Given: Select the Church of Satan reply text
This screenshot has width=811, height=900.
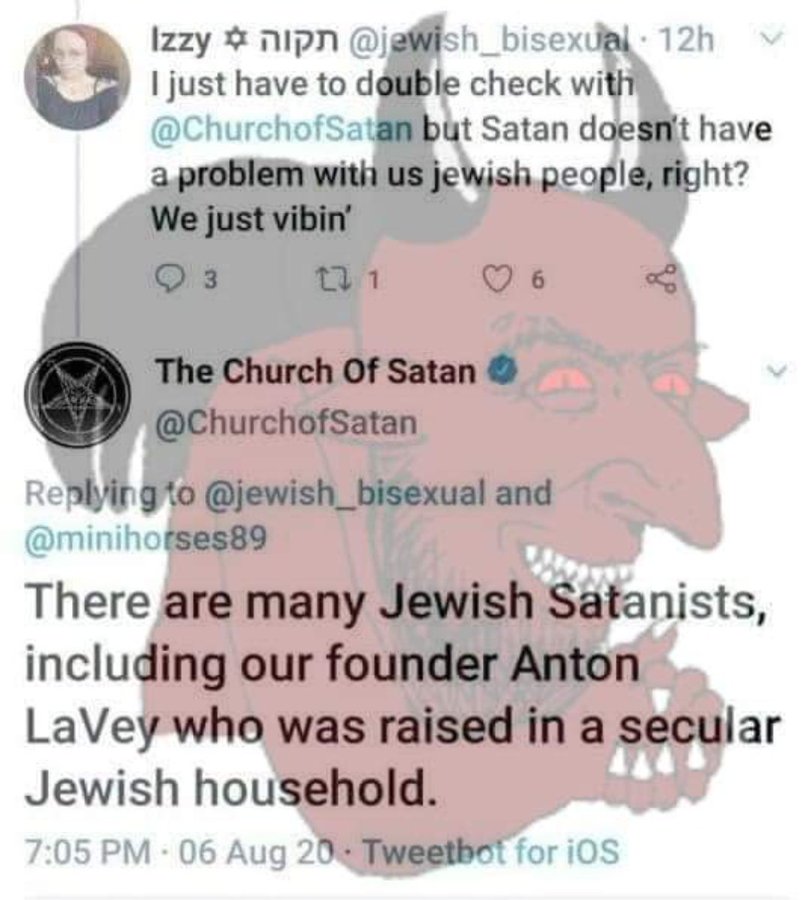Looking at the screenshot, I should click(402, 694).
